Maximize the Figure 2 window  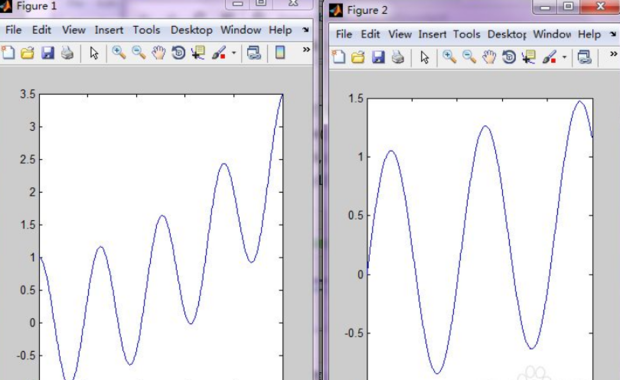tap(568, 7)
